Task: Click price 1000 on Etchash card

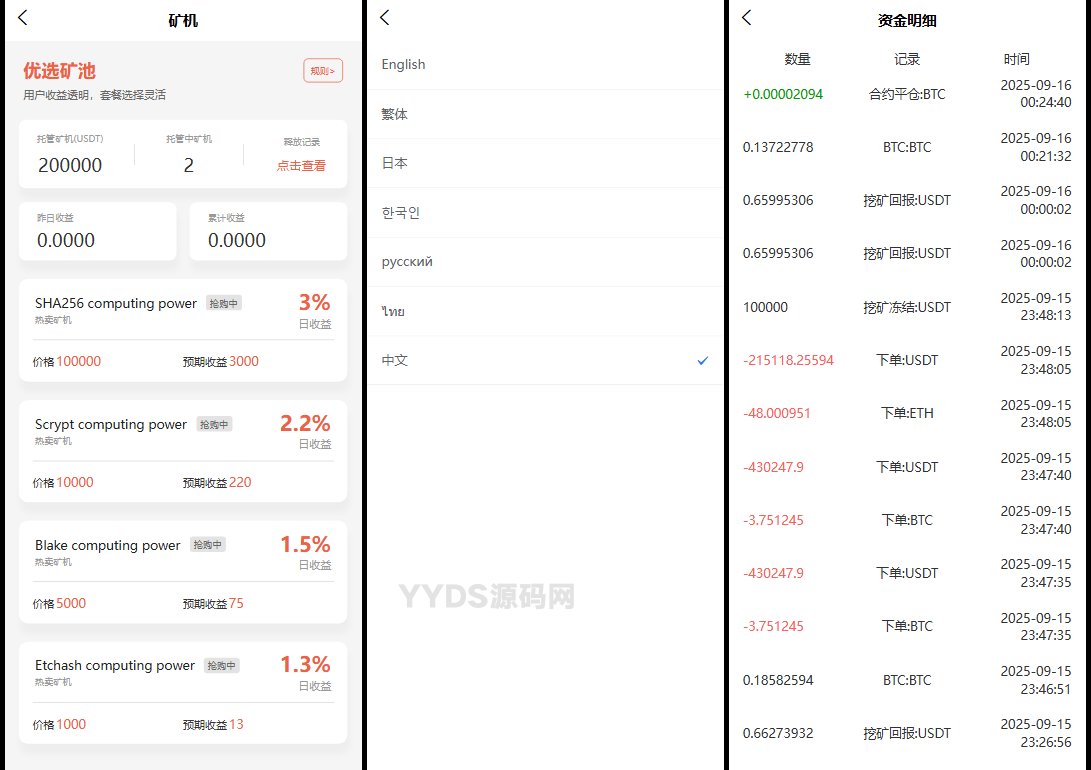Action: pyautogui.click(x=71, y=725)
